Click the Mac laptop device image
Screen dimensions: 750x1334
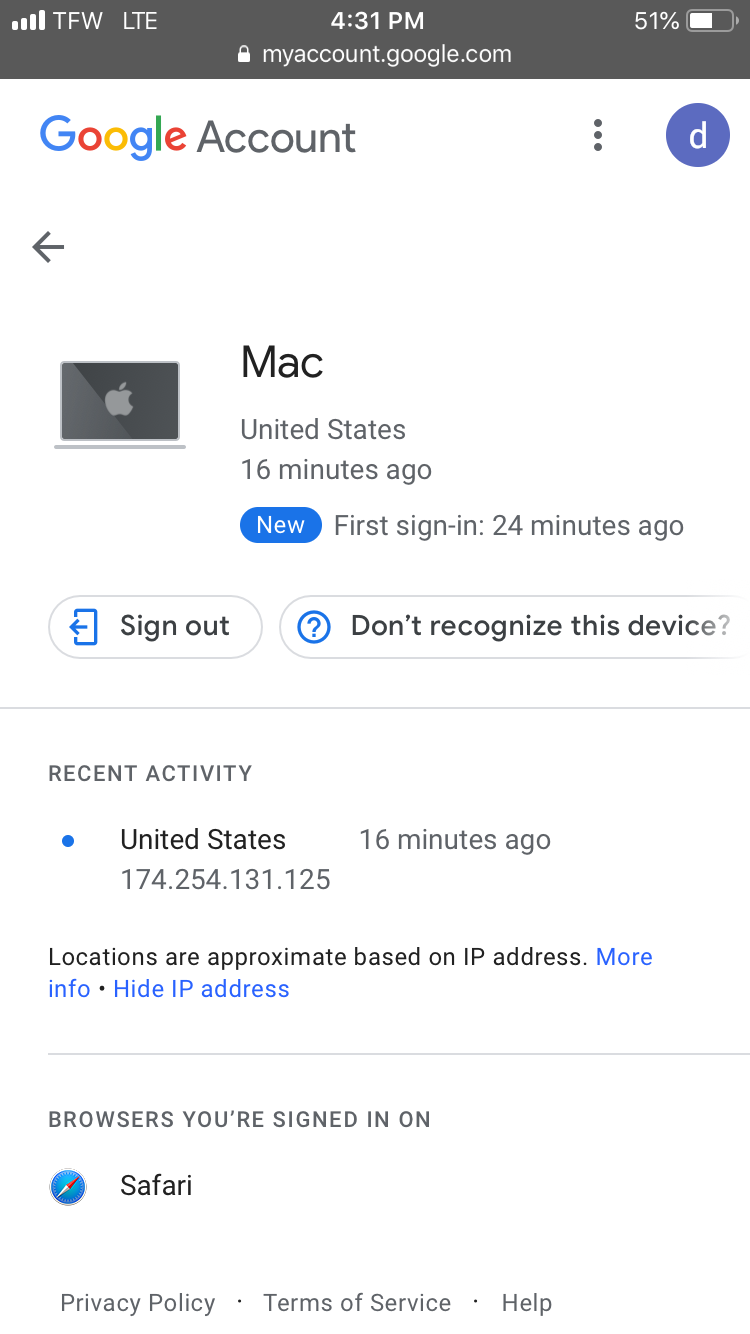pyautogui.click(x=120, y=404)
